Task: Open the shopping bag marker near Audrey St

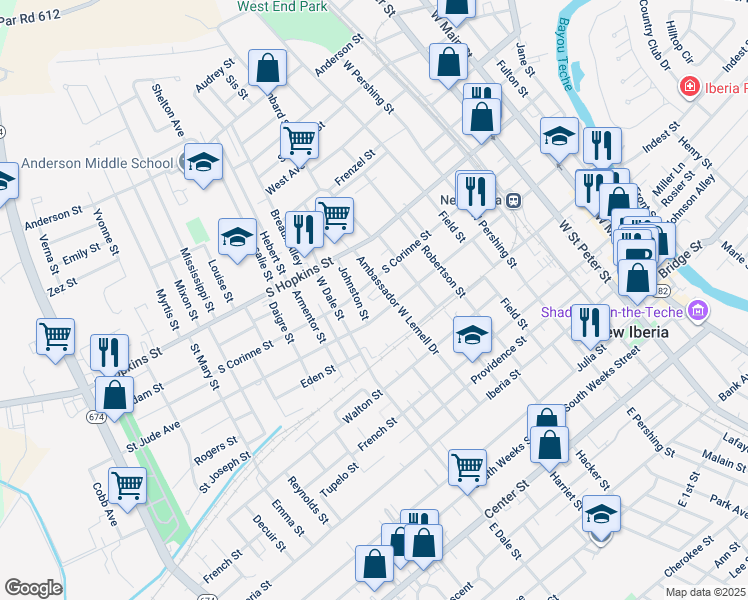Action: click(x=268, y=69)
